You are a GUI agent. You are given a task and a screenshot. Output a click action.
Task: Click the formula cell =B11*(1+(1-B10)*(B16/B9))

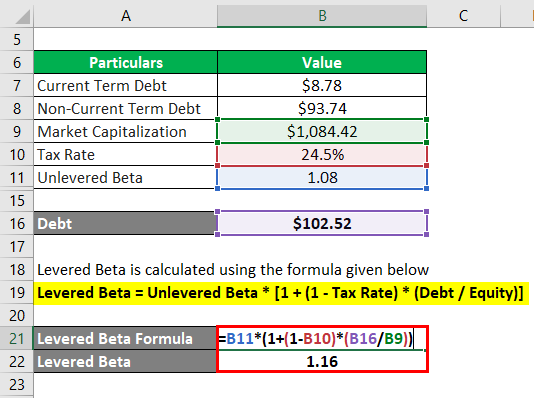point(322,338)
